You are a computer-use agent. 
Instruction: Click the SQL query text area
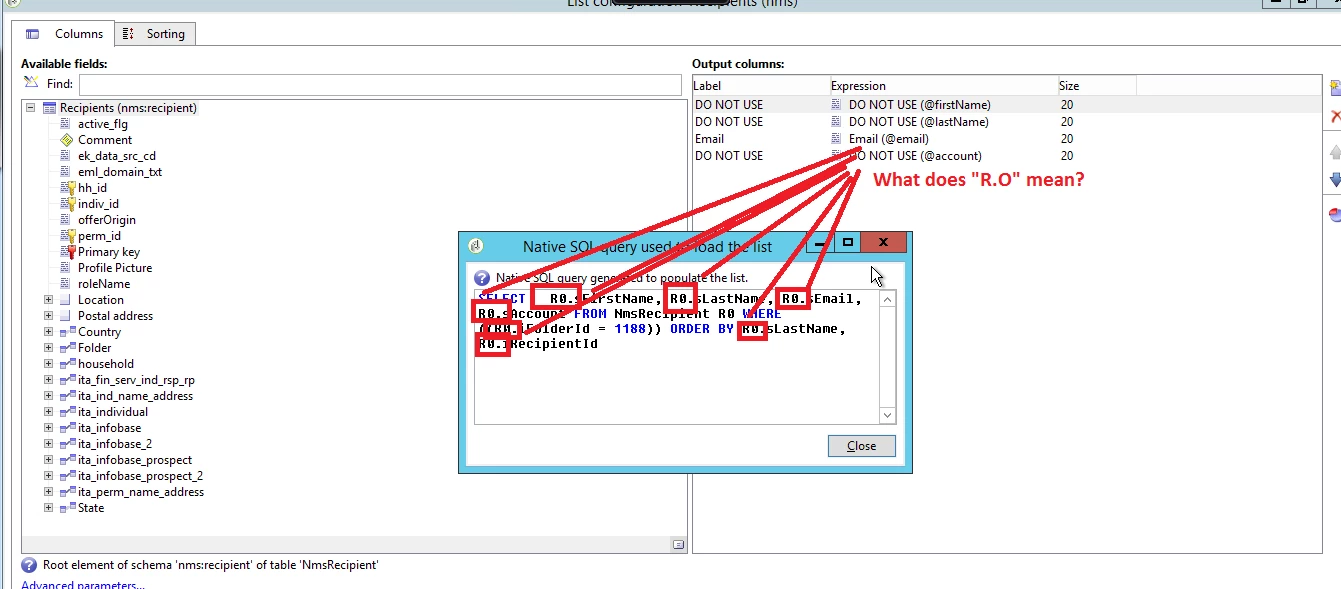[x=677, y=357]
